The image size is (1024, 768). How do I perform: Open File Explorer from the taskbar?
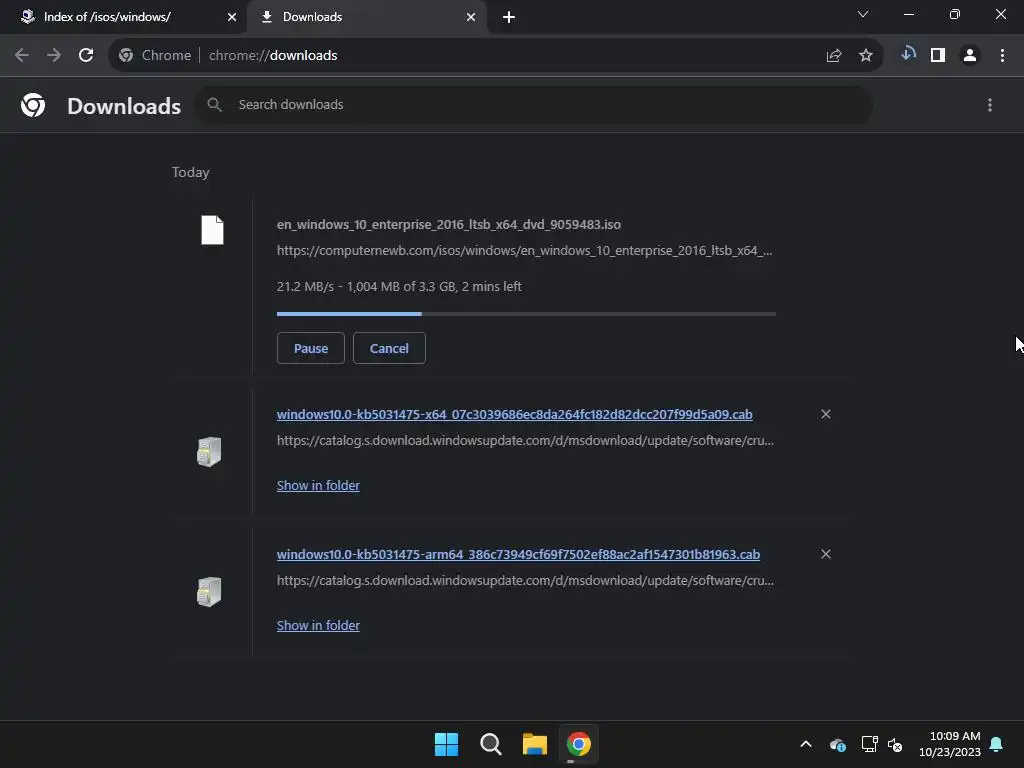tap(534, 744)
